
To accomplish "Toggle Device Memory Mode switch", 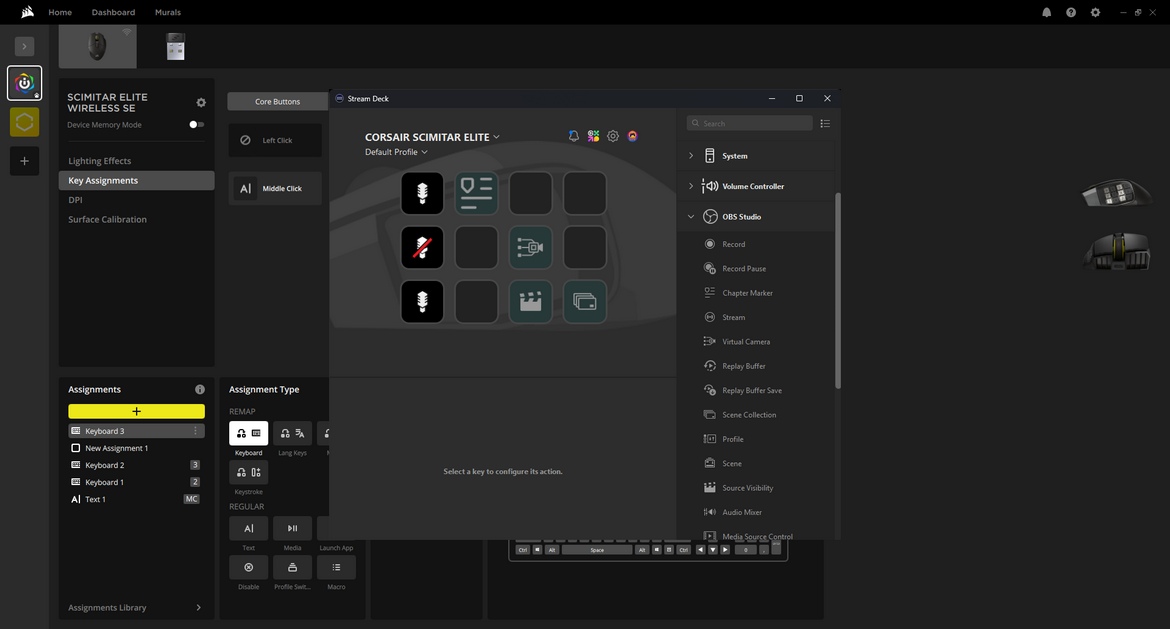I will (196, 125).
